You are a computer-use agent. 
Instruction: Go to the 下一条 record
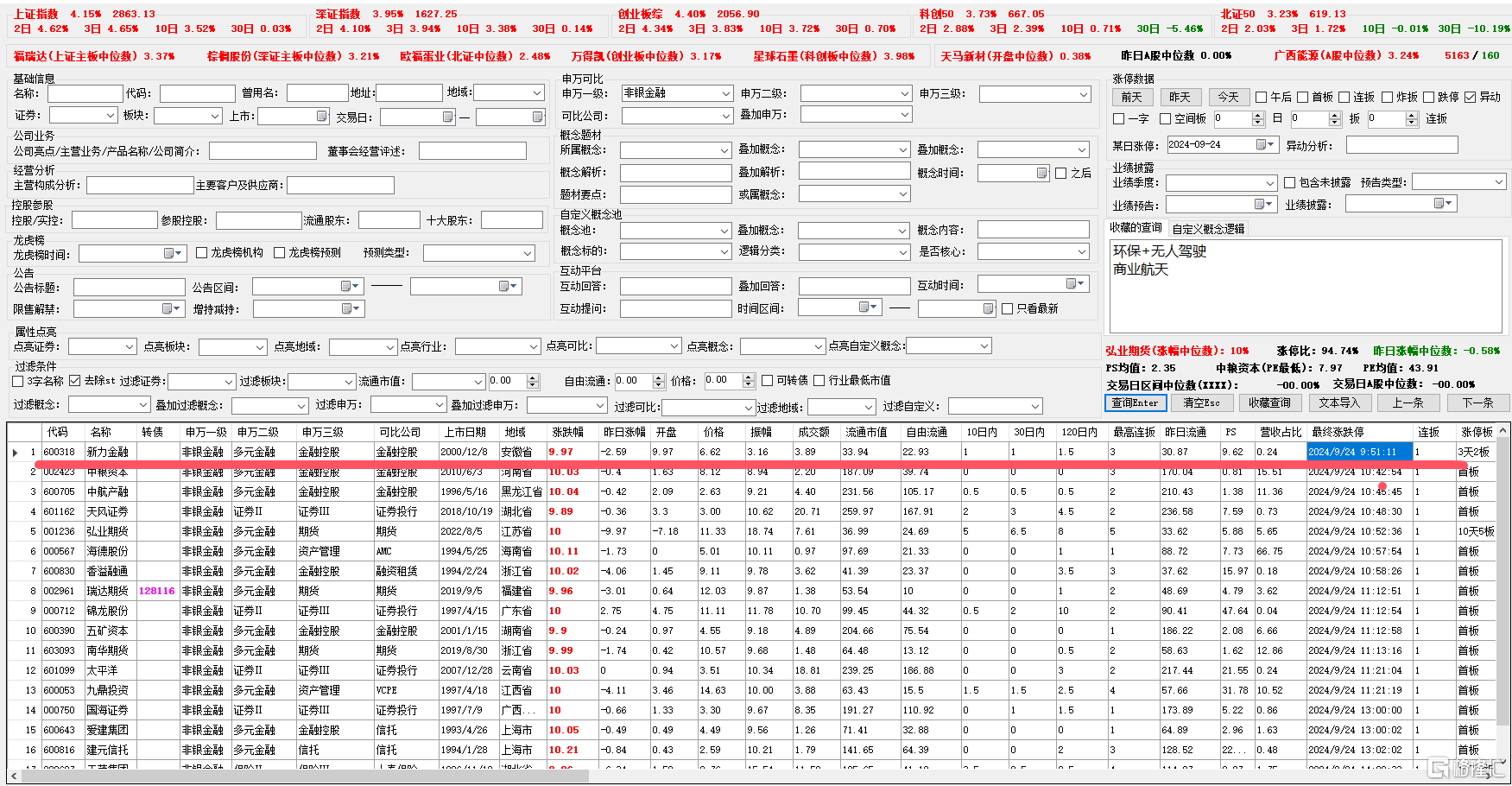coord(1477,403)
